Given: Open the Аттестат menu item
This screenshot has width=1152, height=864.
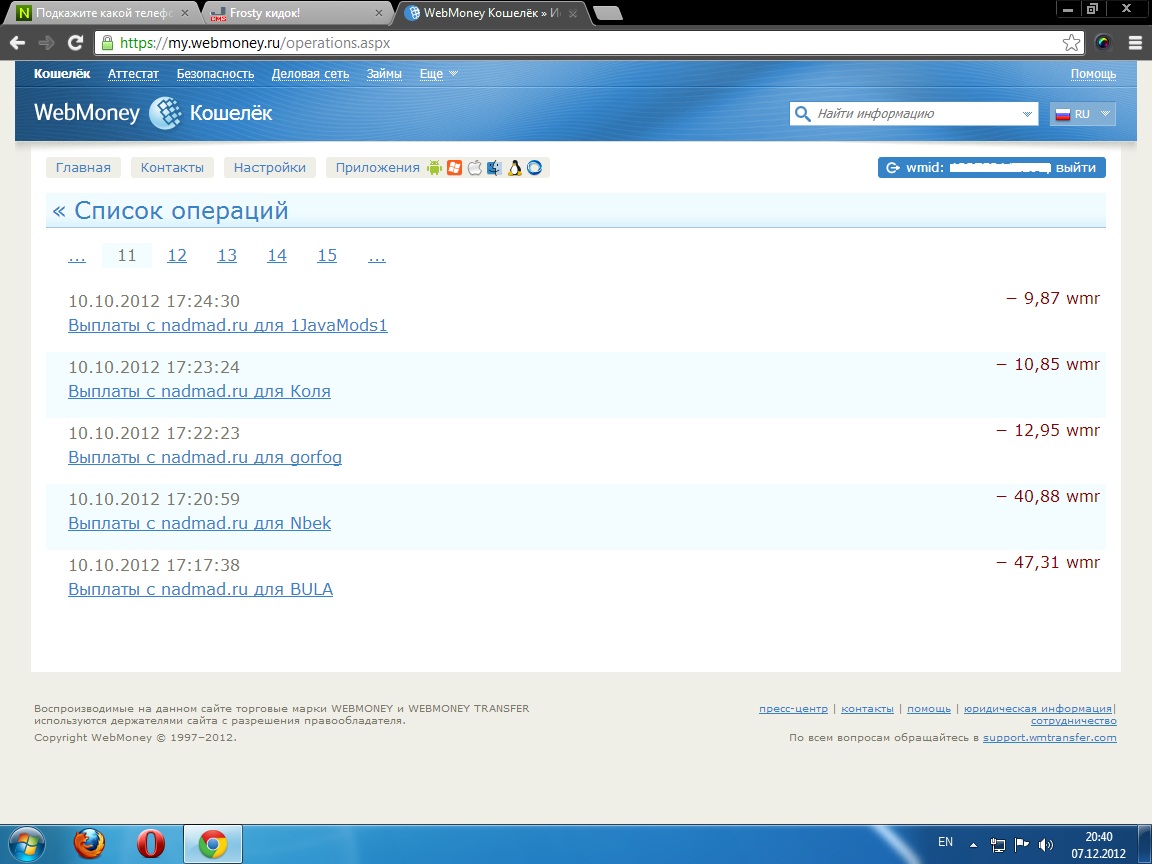Looking at the screenshot, I should [x=133, y=73].
